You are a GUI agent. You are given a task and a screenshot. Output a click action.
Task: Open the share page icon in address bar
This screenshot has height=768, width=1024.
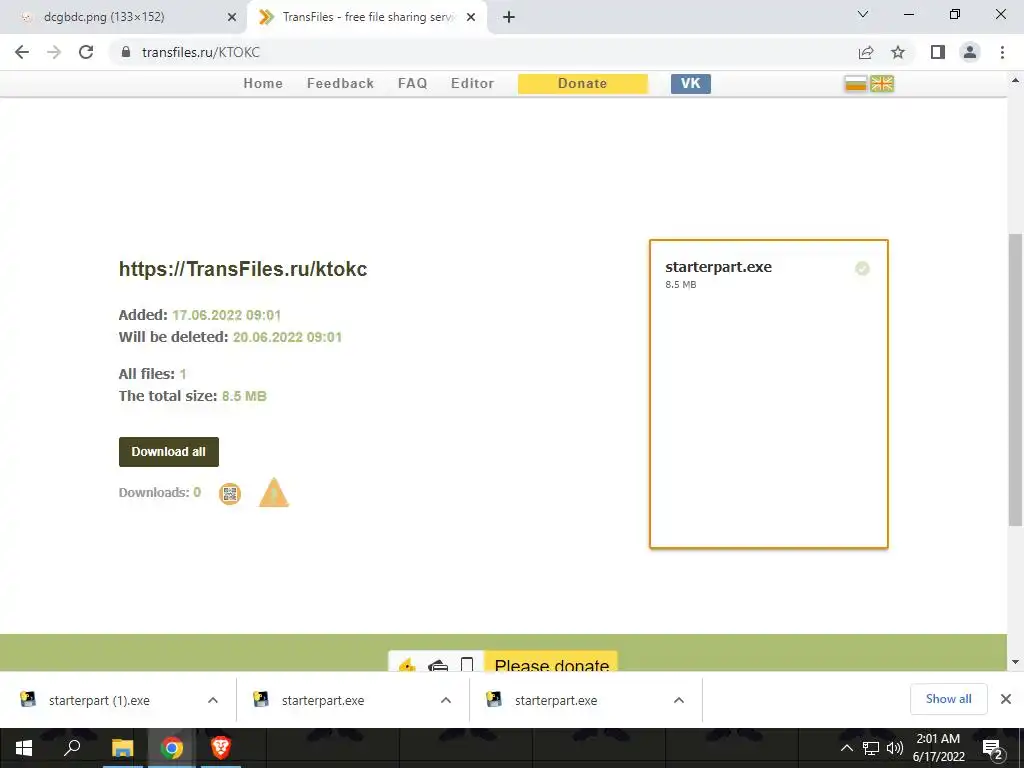click(x=866, y=52)
